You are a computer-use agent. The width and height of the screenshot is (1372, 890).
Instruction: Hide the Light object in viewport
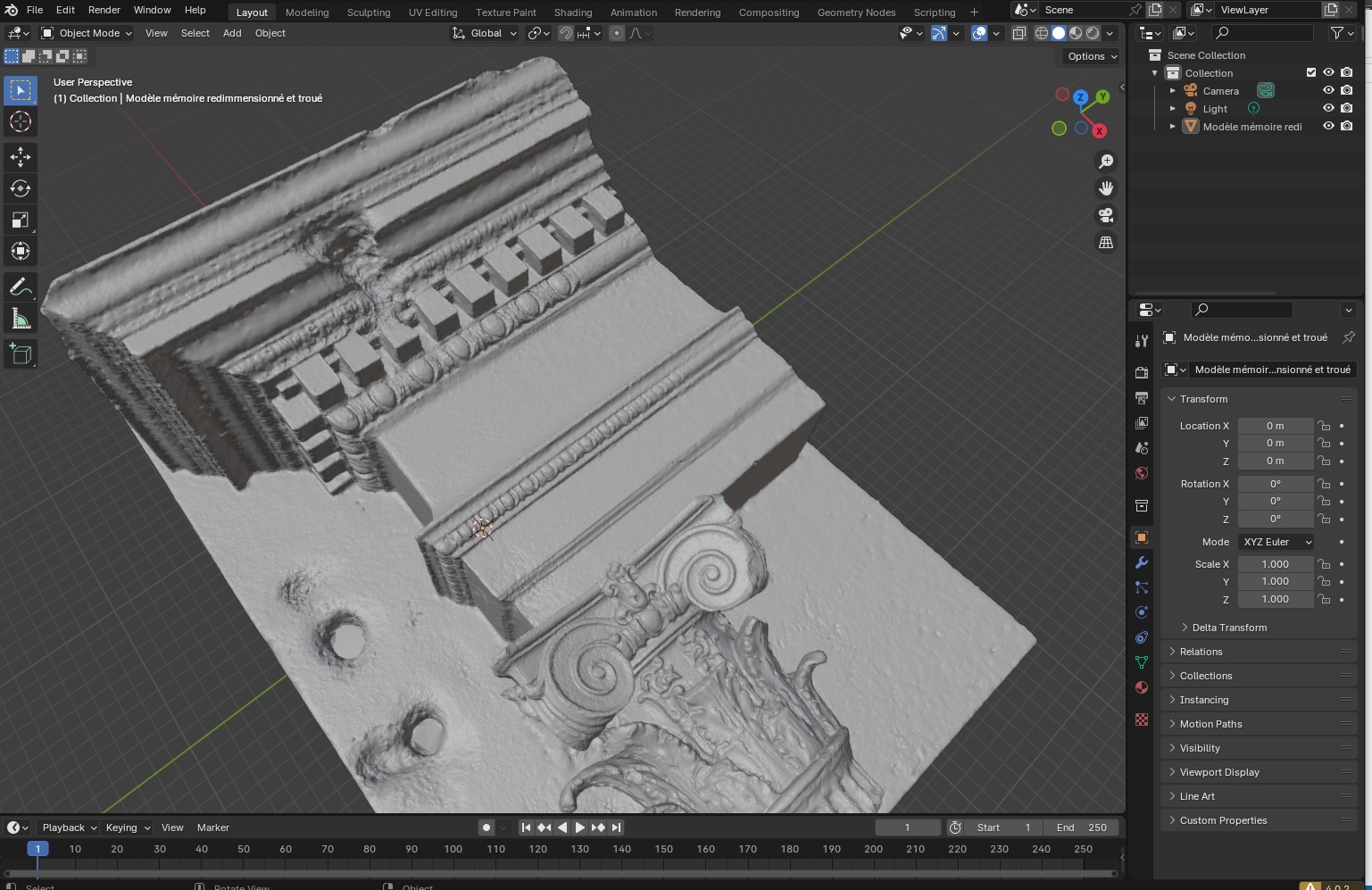click(x=1328, y=109)
